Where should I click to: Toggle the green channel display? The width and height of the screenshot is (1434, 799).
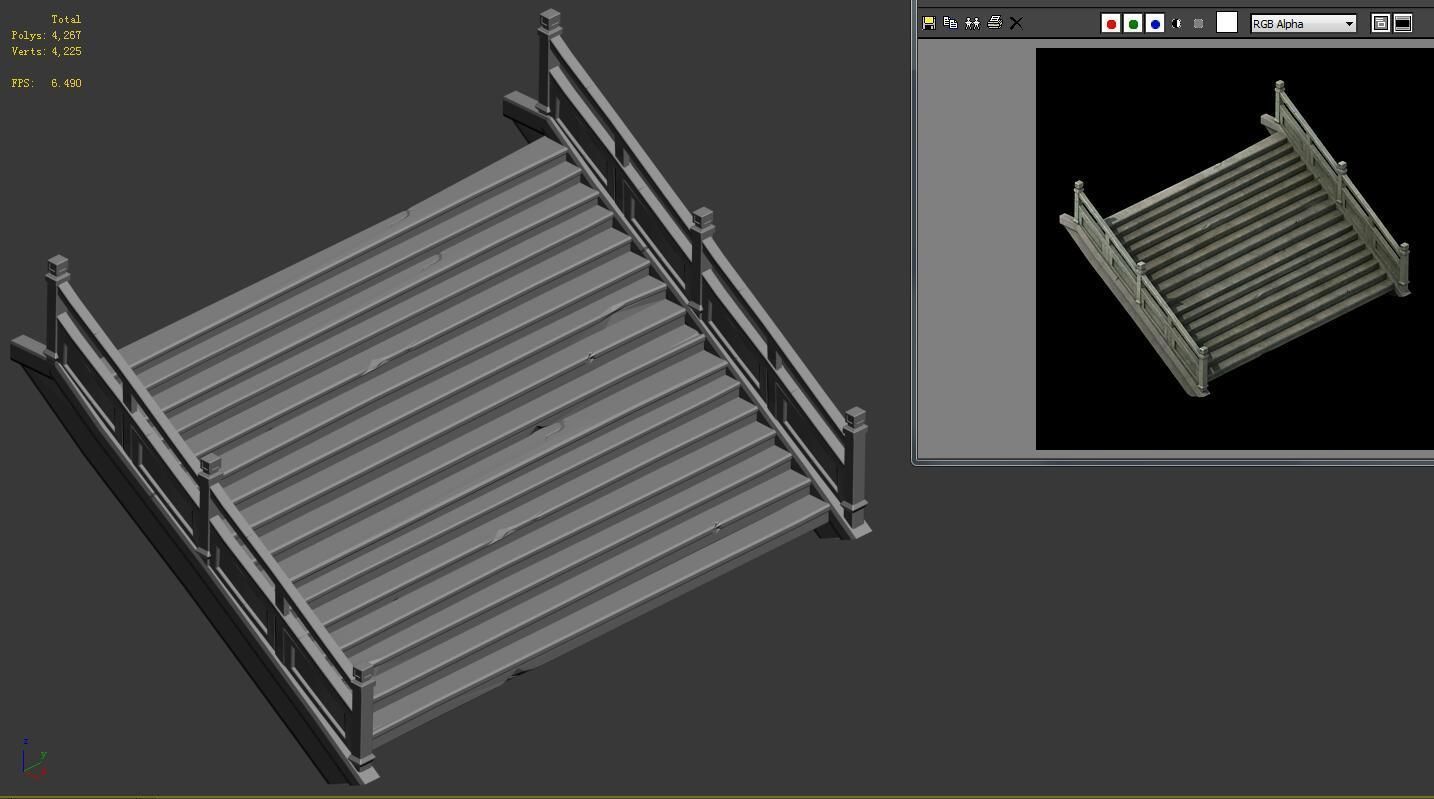[1133, 23]
